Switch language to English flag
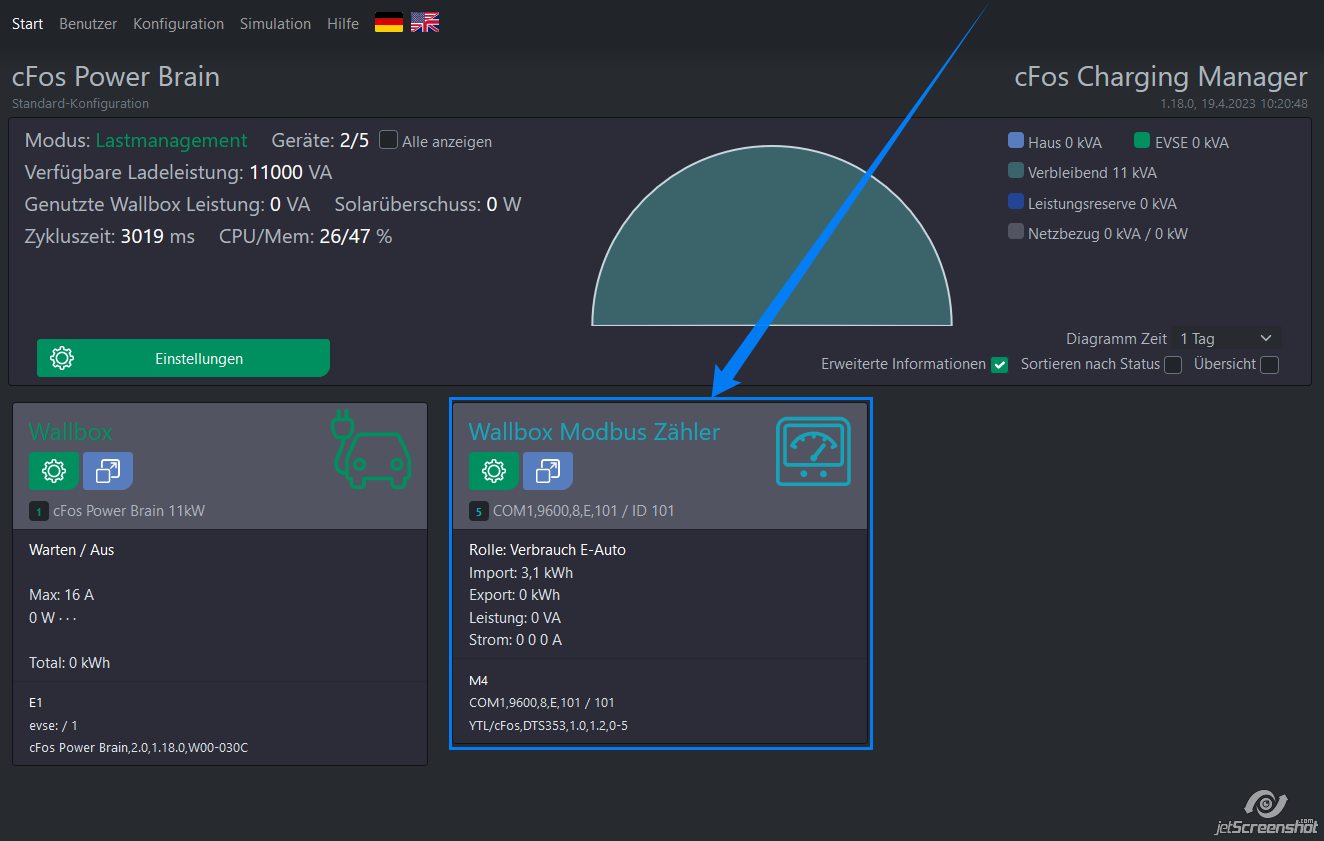1324x841 pixels. point(425,23)
